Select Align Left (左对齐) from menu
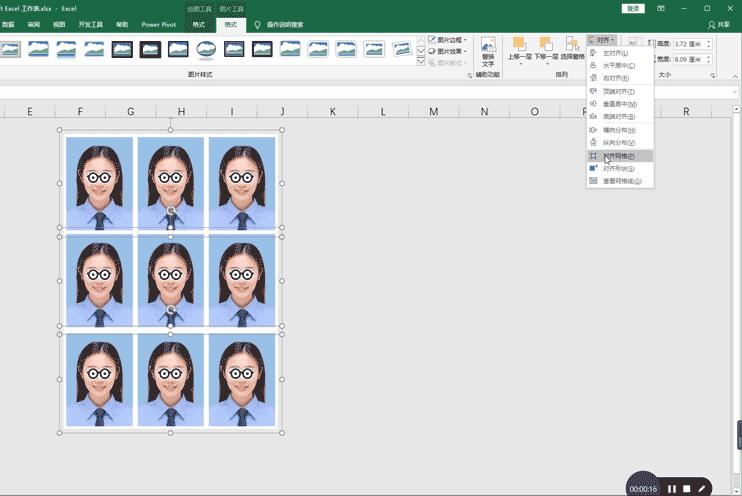Screen dimensions: 742x496 pos(616,53)
